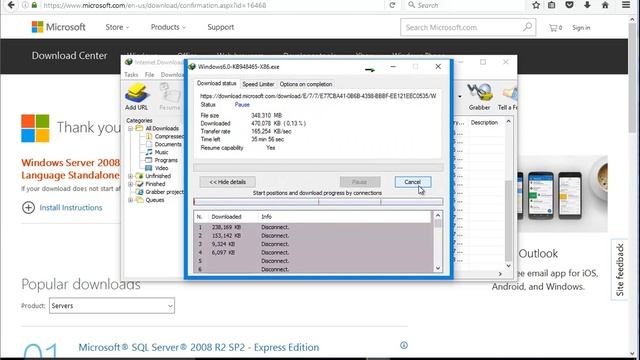Image resolution: width=640 pixels, height=360 pixels.
Task: Switch to Options on completion tab
Action: pos(306,84)
